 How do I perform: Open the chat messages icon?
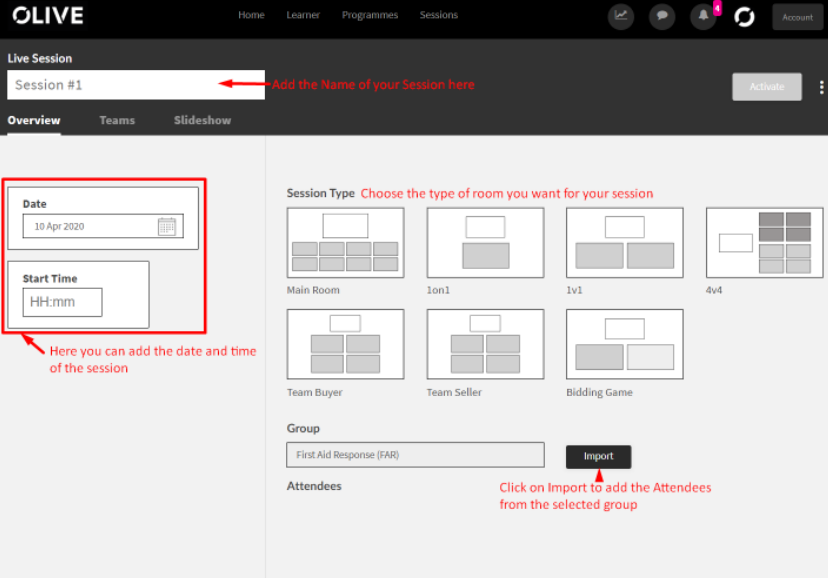click(x=662, y=17)
